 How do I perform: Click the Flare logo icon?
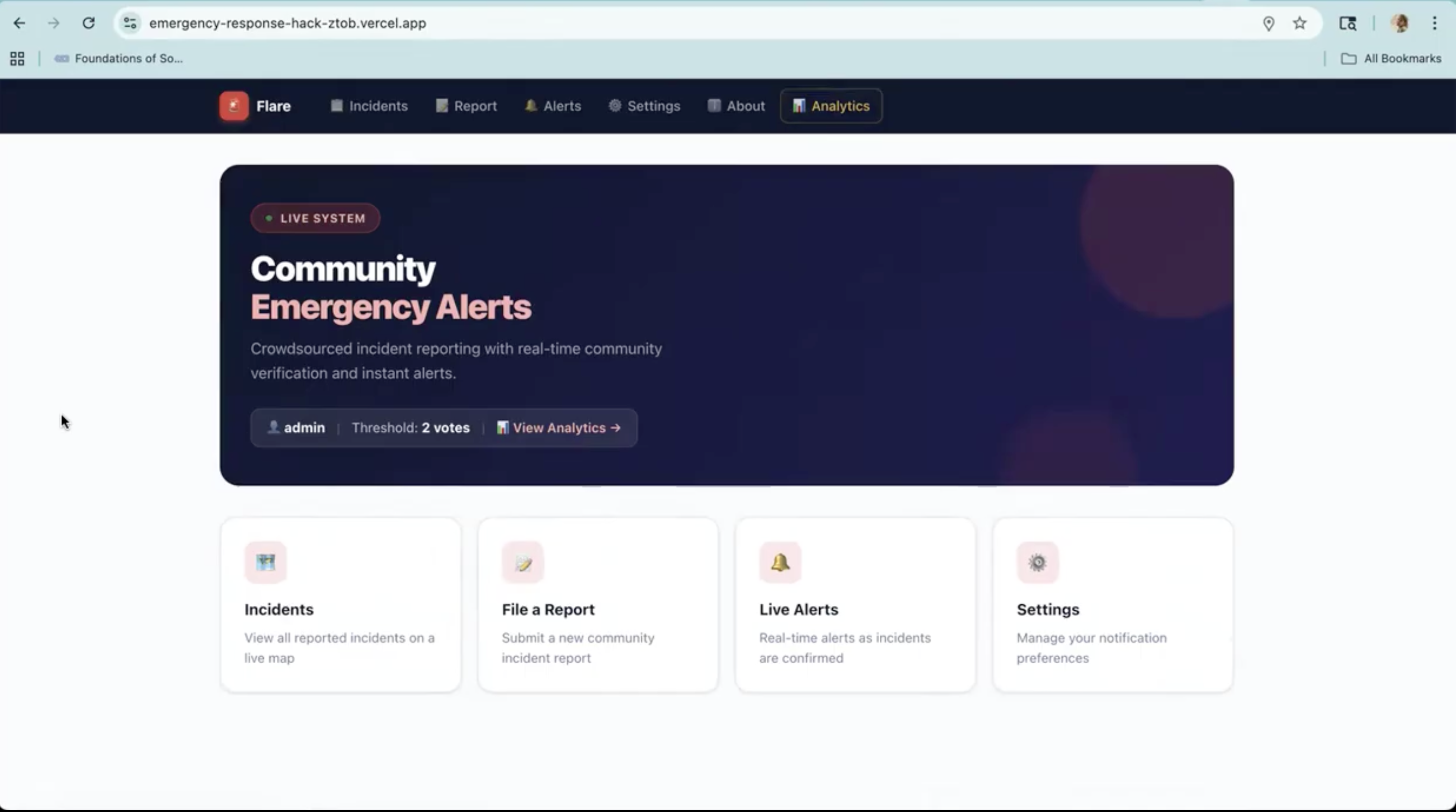(x=234, y=106)
